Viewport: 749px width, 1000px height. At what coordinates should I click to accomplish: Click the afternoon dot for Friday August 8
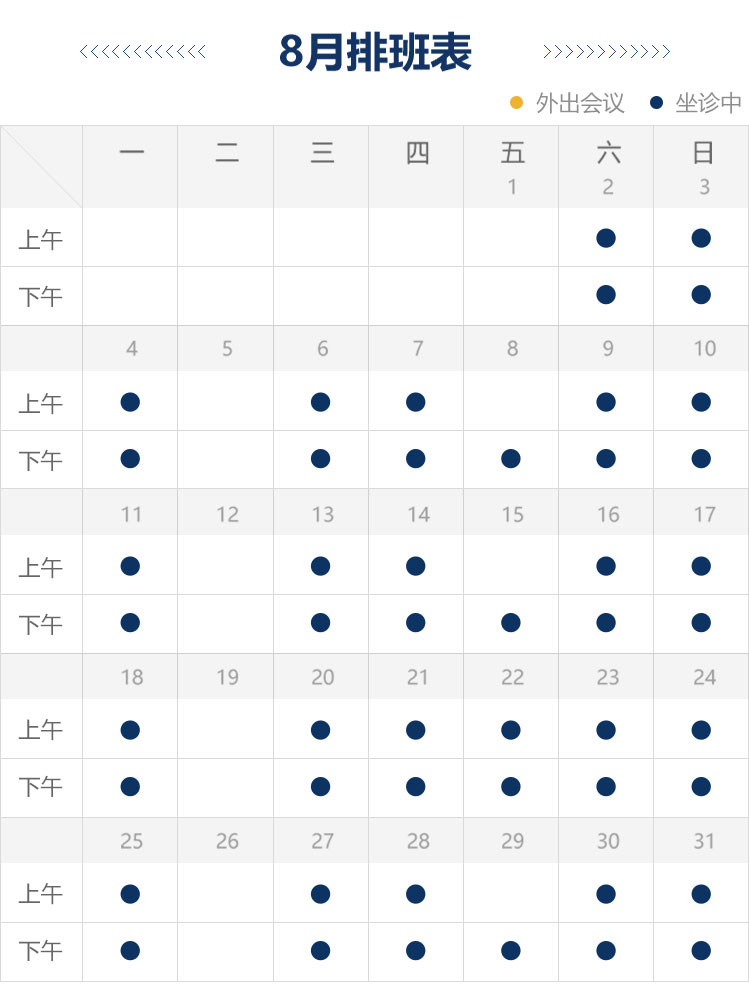click(x=511, y=459)
